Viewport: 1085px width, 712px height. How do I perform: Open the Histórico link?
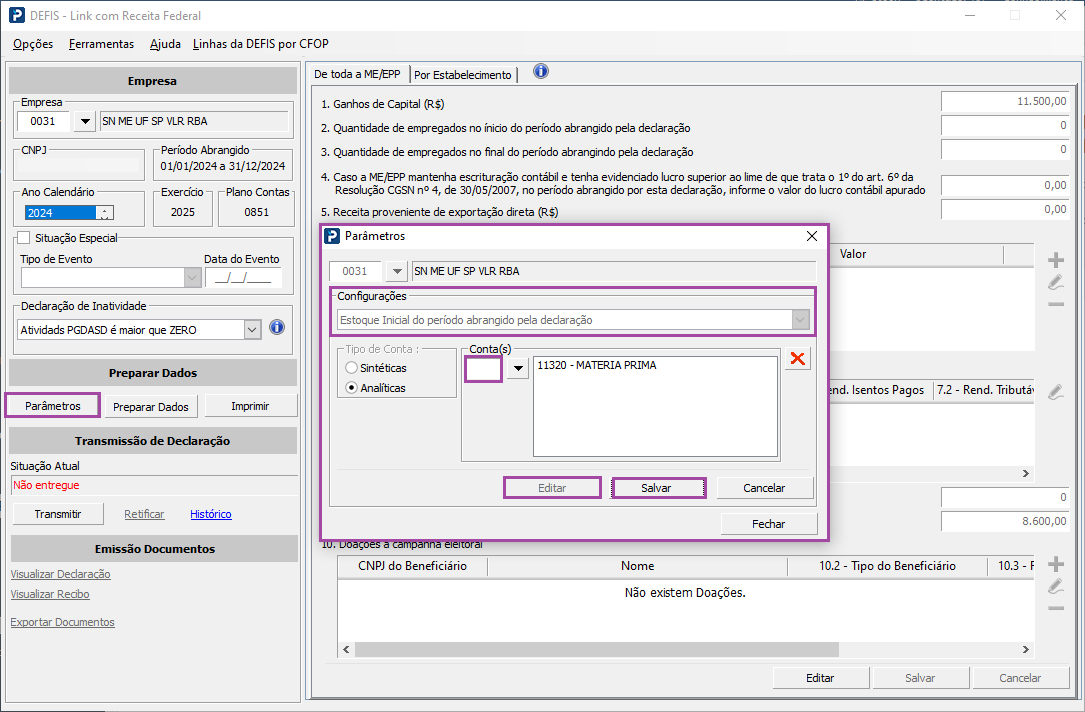pyautogui.click(x=210, y=514)
